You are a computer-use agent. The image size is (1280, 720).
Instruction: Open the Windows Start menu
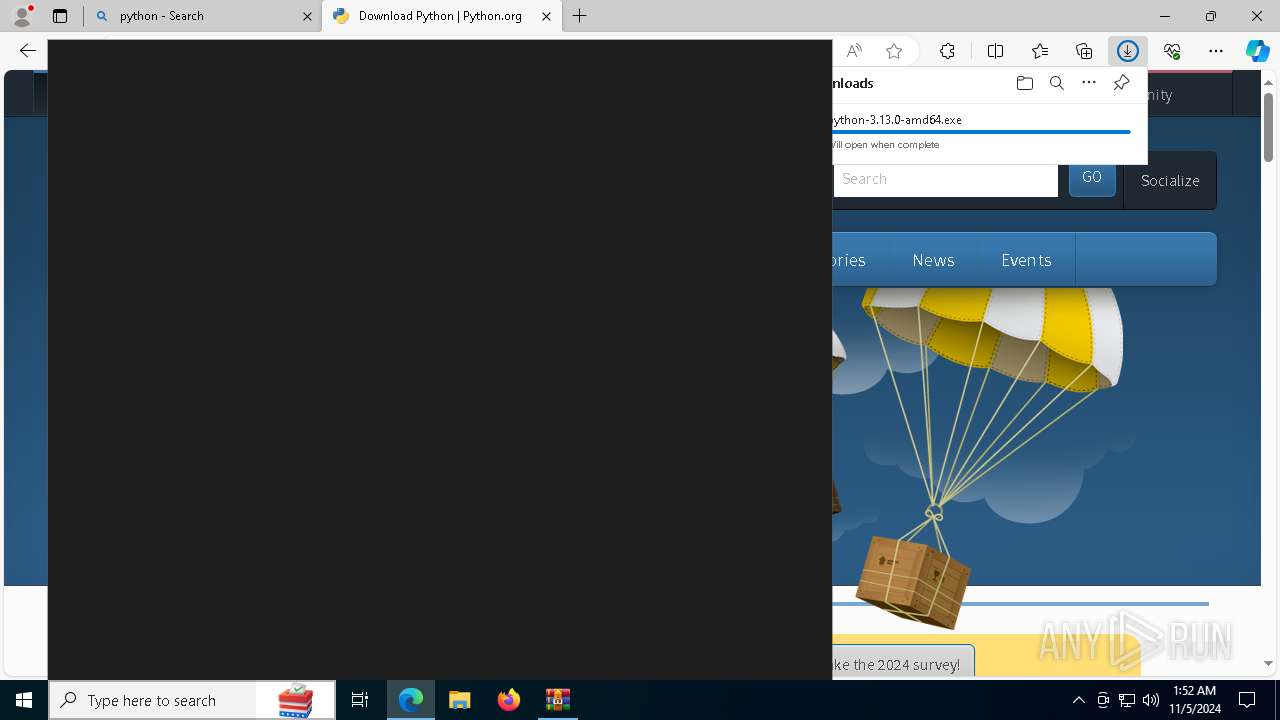point(24,700)
